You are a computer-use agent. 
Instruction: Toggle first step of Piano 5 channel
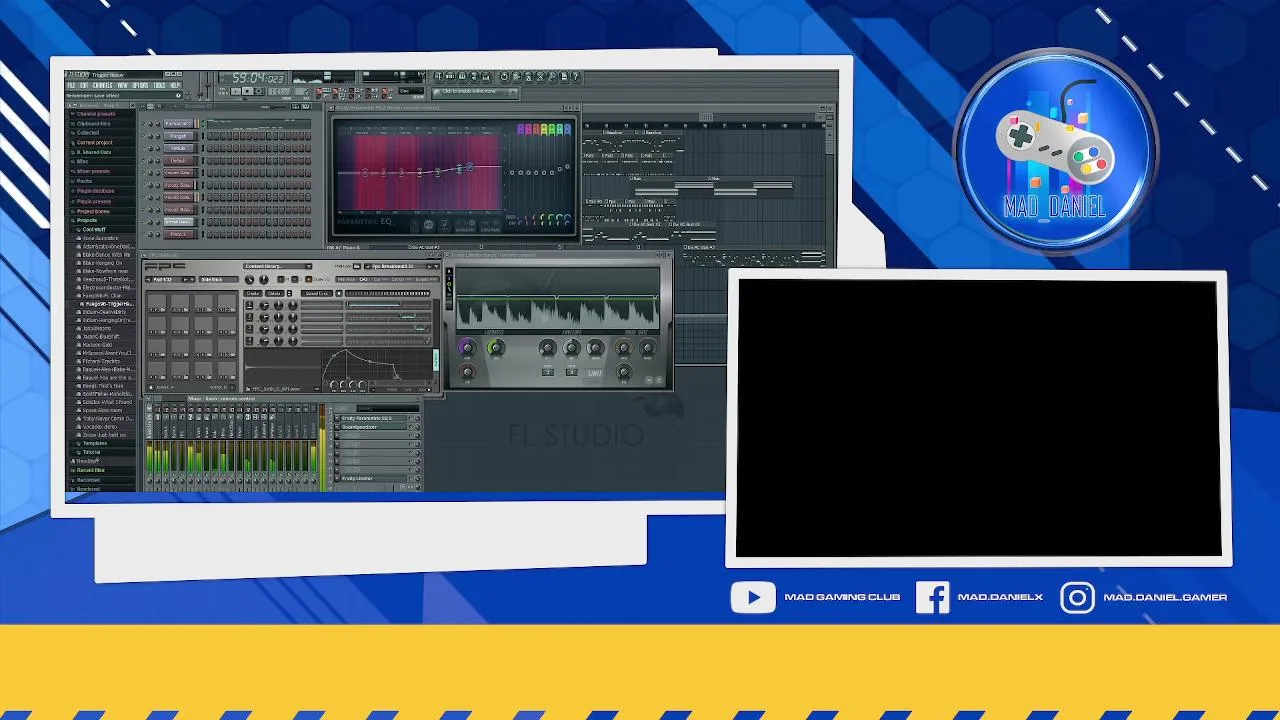[x=210, y=234]
